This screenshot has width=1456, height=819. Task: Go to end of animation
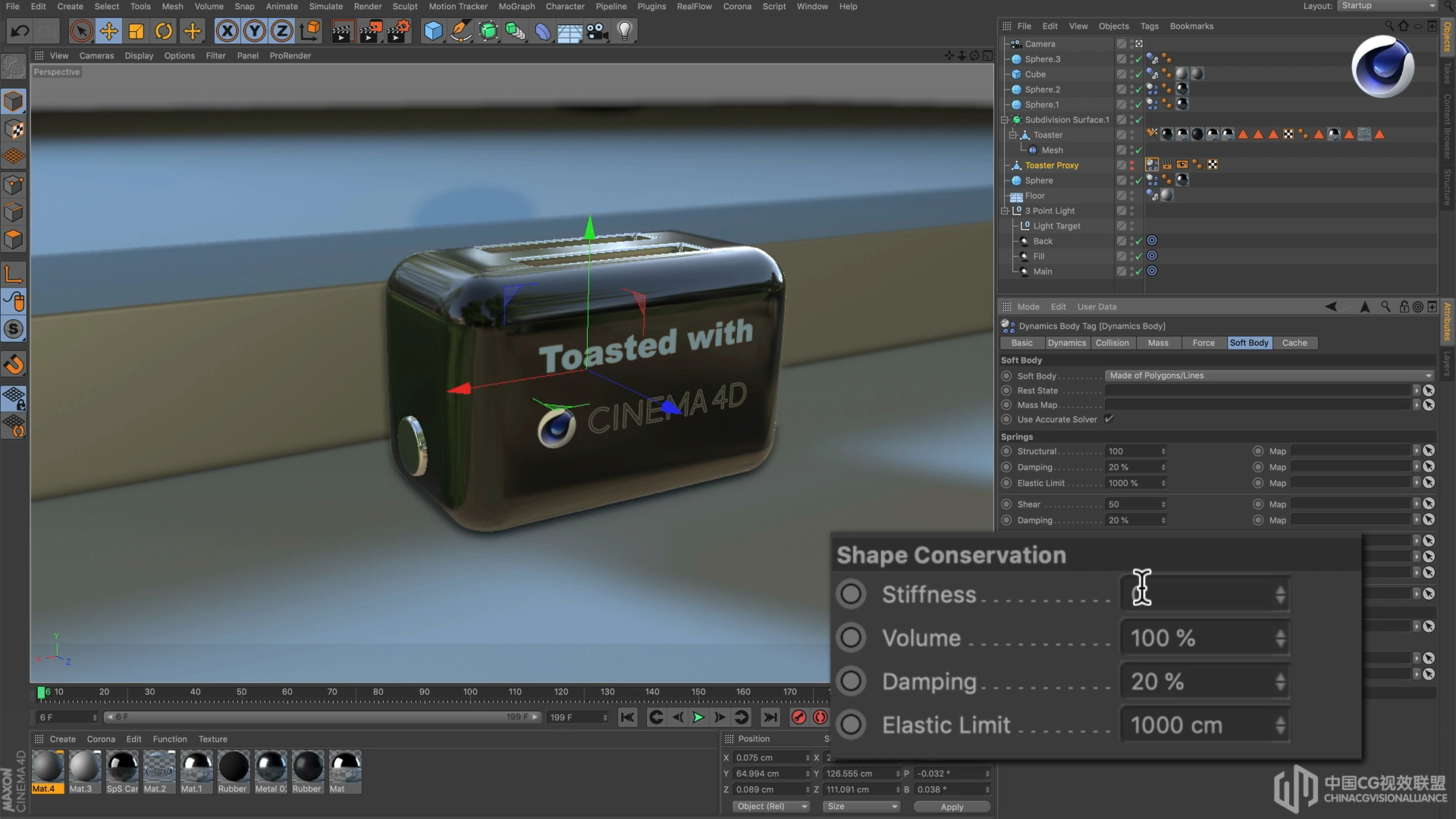[x=770, y=717]
